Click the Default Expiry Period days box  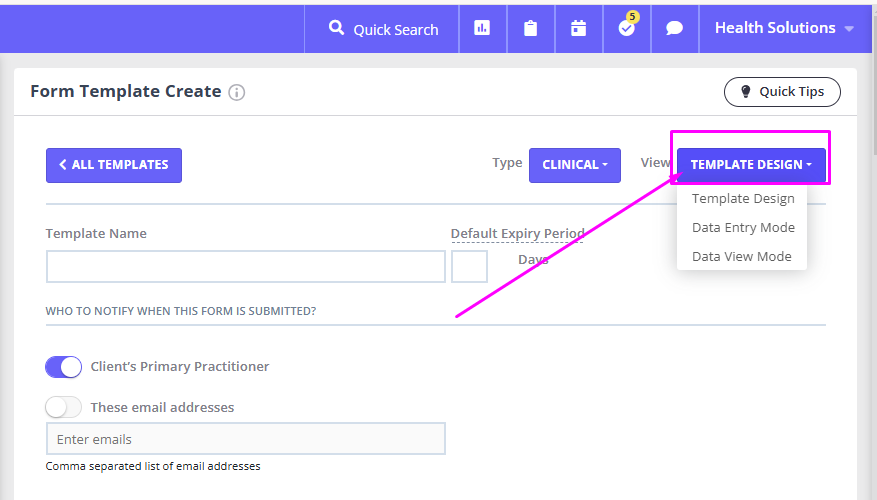coord(469,266)
